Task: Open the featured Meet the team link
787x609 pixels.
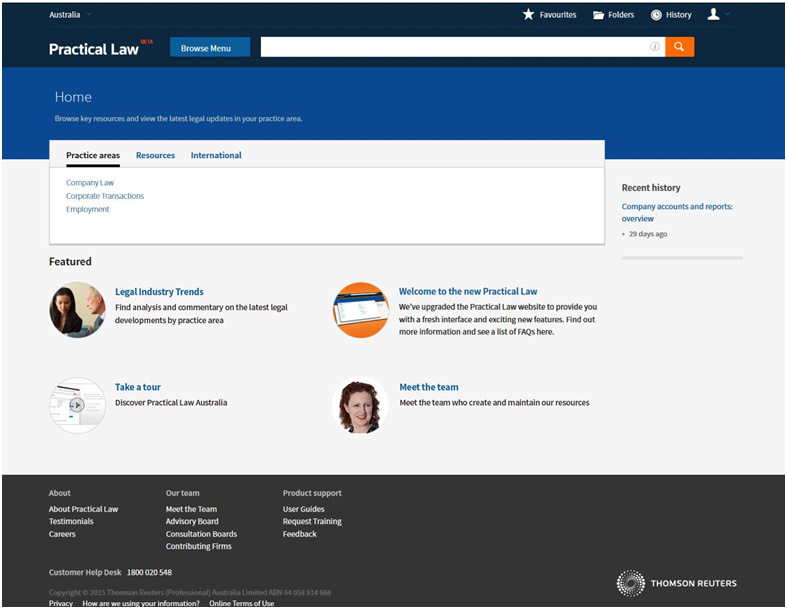Action: [429, 387]
